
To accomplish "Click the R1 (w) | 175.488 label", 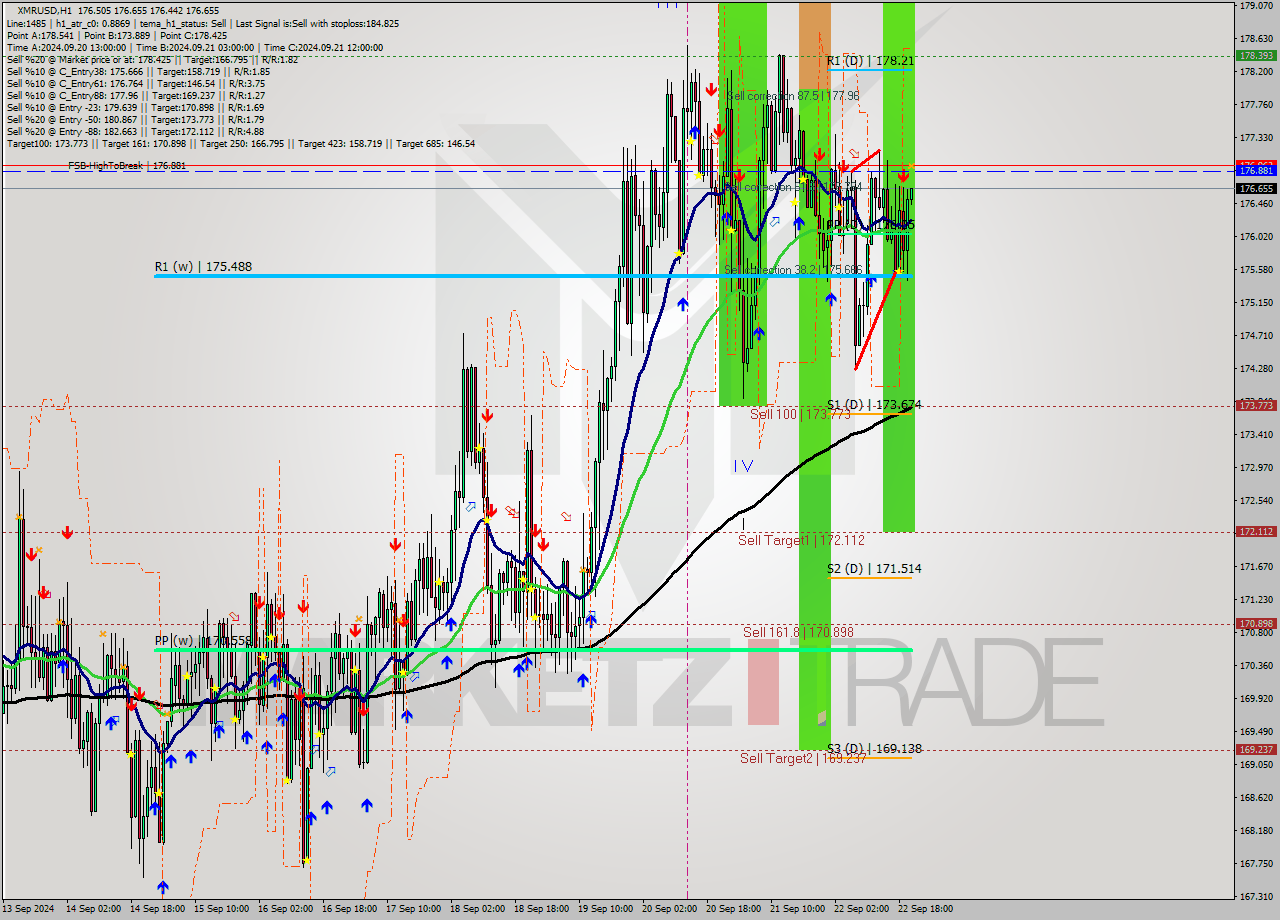I will coord(203,267).
